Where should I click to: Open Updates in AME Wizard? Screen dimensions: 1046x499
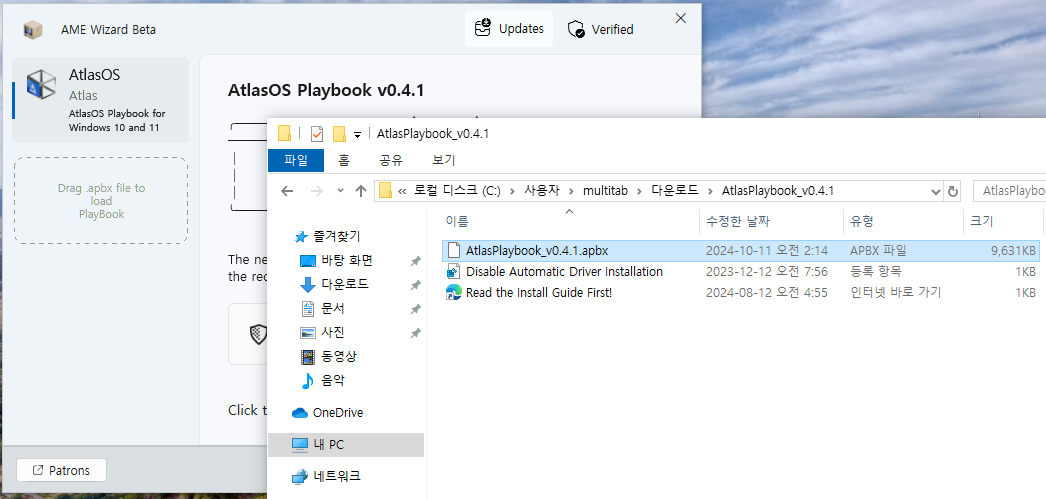(509, 29)
